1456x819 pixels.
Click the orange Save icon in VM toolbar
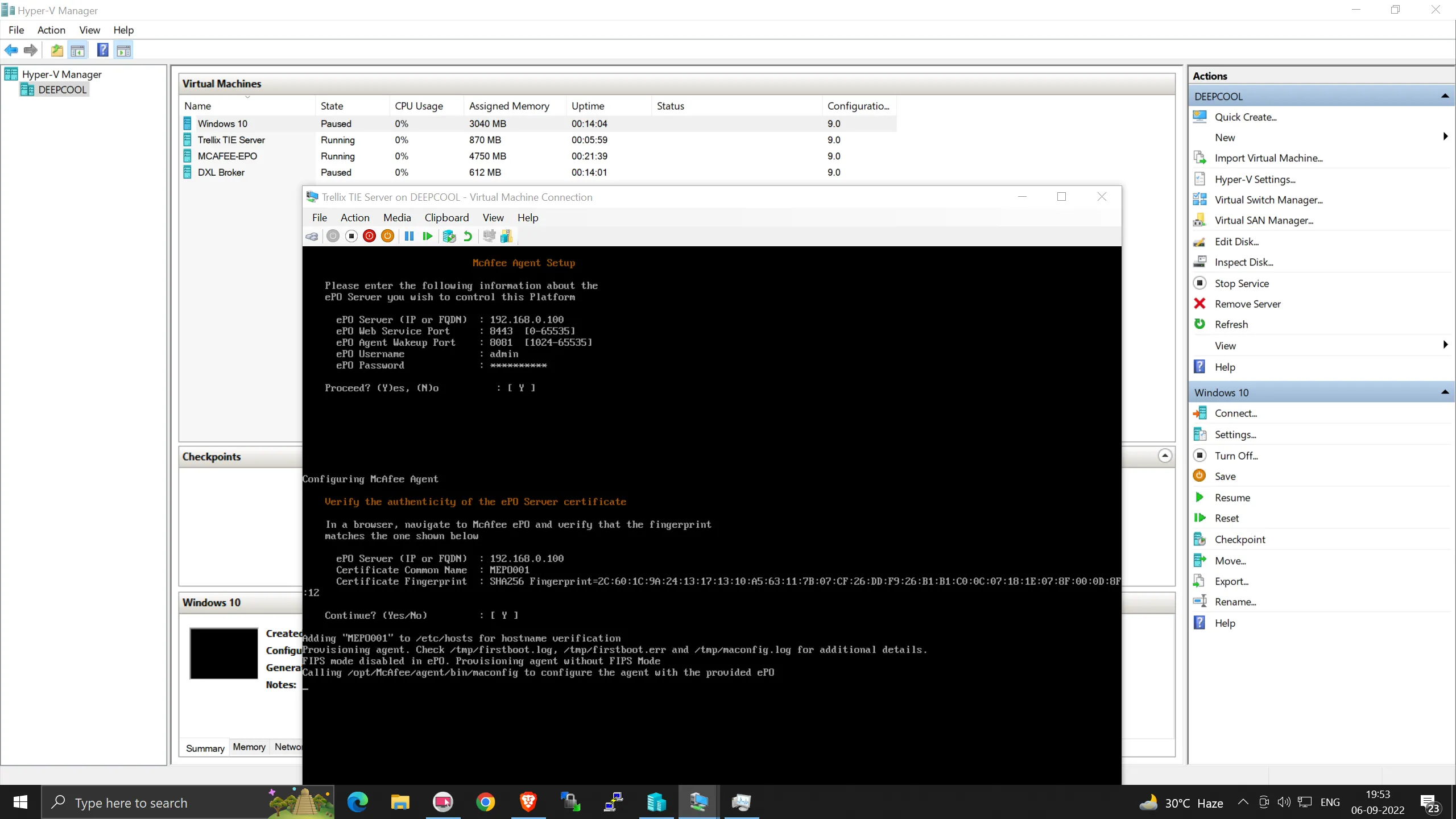(388, 236)
